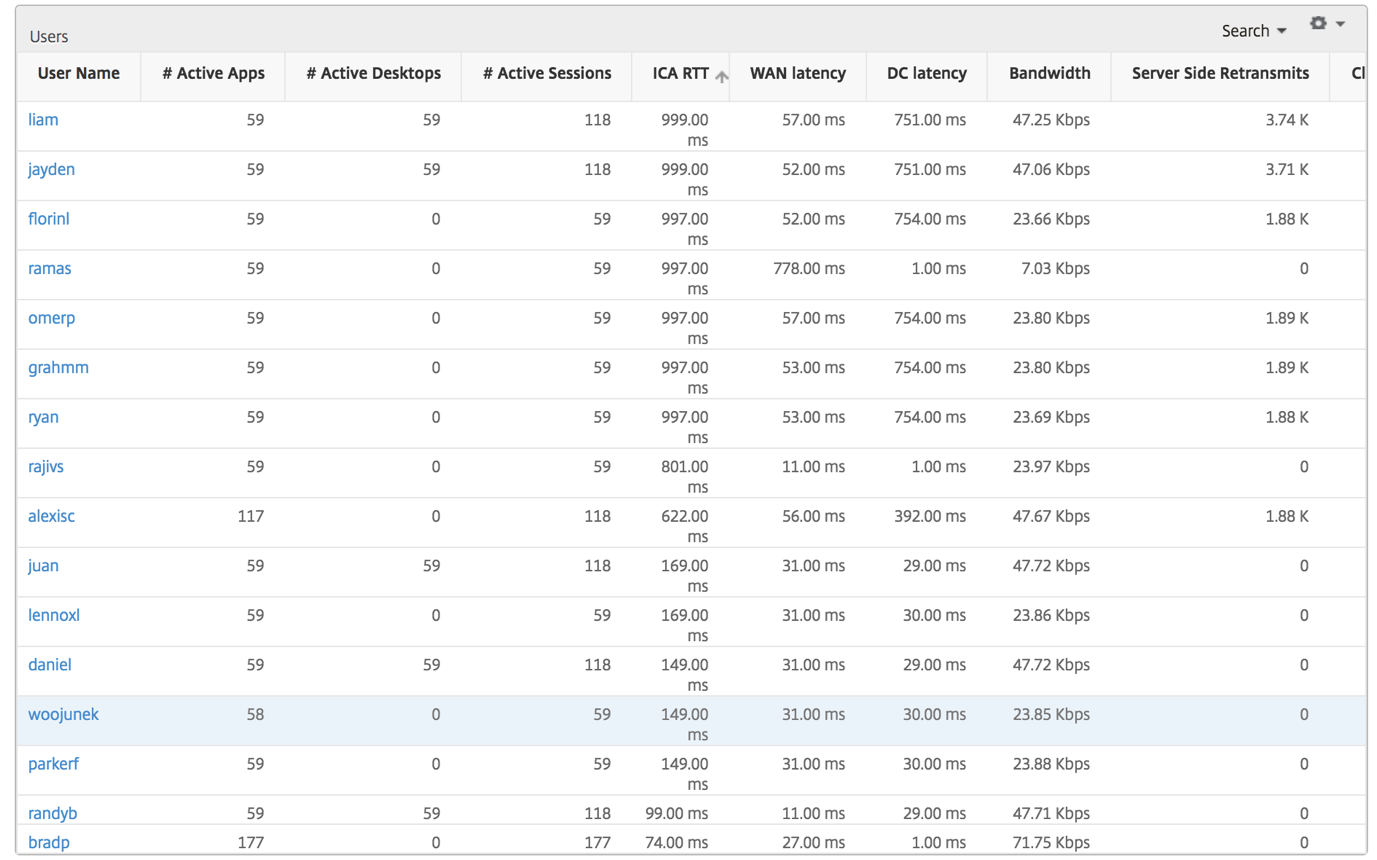1377x860 pixels.
Task: Sort by Server Side Retransmits column
Action: tap(1220, 73)
